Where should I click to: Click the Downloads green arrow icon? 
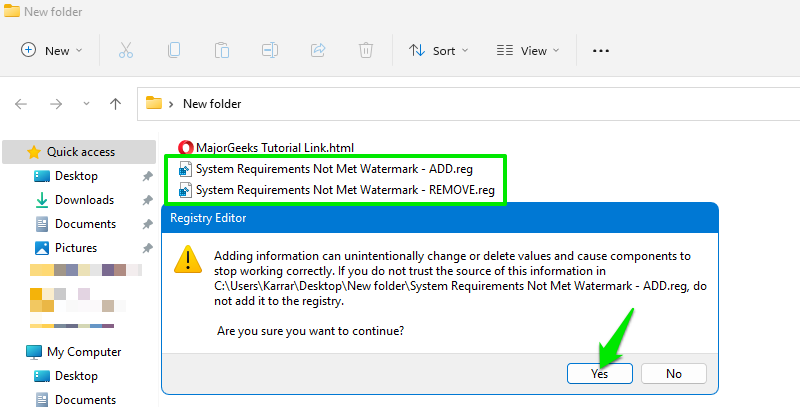(42, 200)
